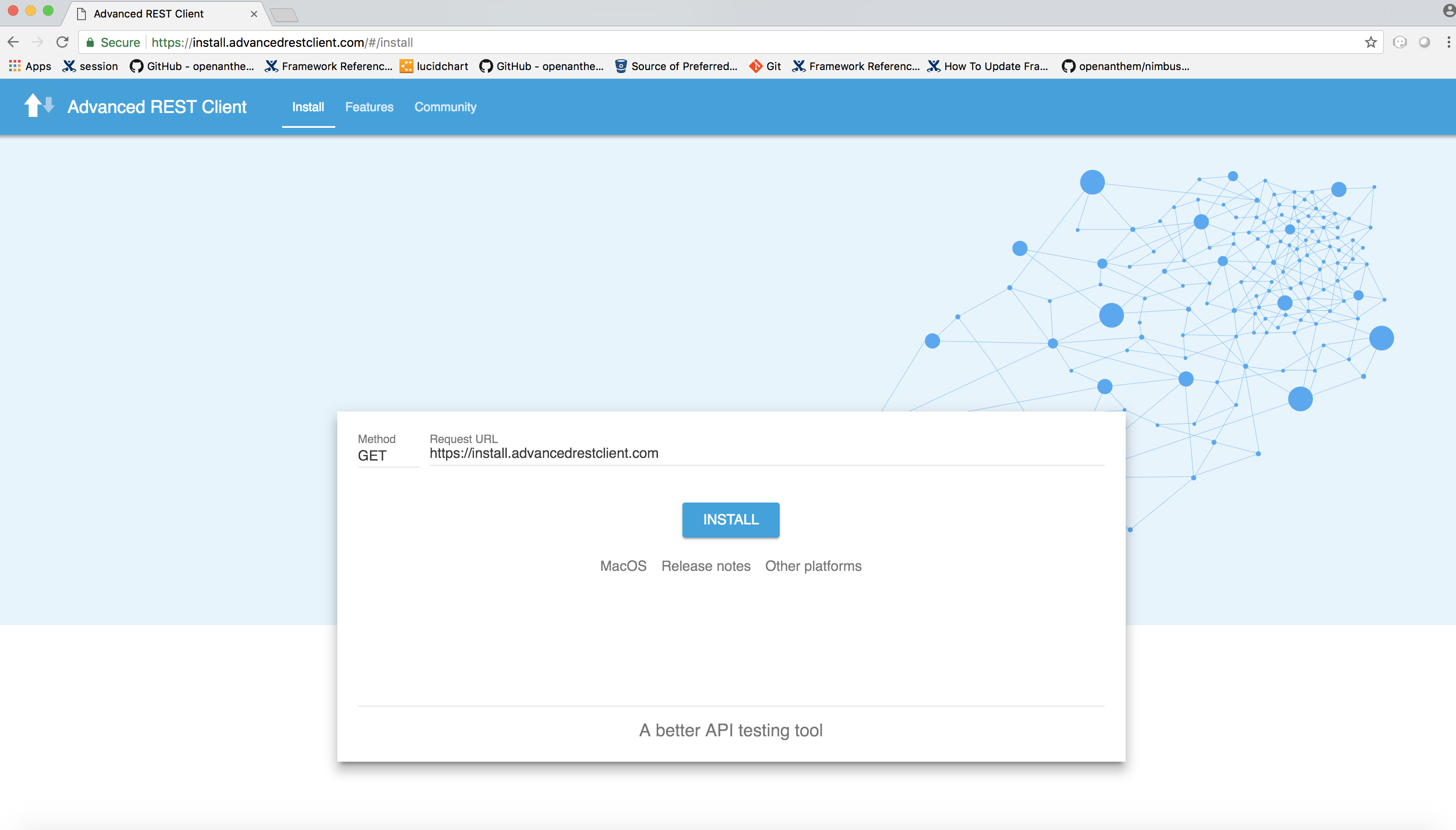Screen dimensions: 1456x830
Task: Switch to the Features tab
Action: click(x=369, y=107)
